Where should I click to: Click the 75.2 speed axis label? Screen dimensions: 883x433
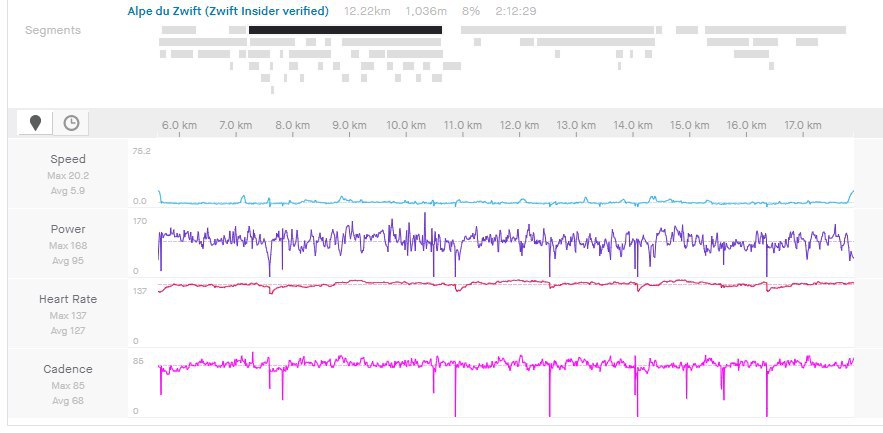(141, 151)
